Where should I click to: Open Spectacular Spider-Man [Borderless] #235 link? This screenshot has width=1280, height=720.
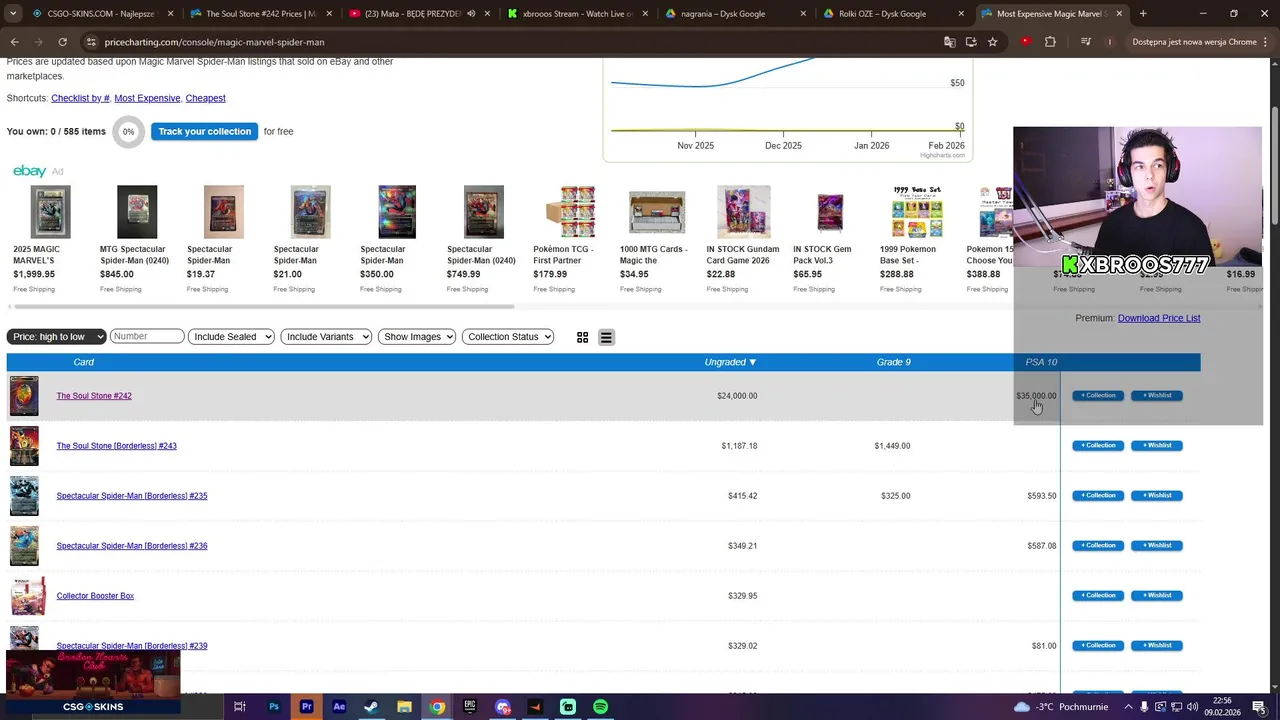(132, 496)
